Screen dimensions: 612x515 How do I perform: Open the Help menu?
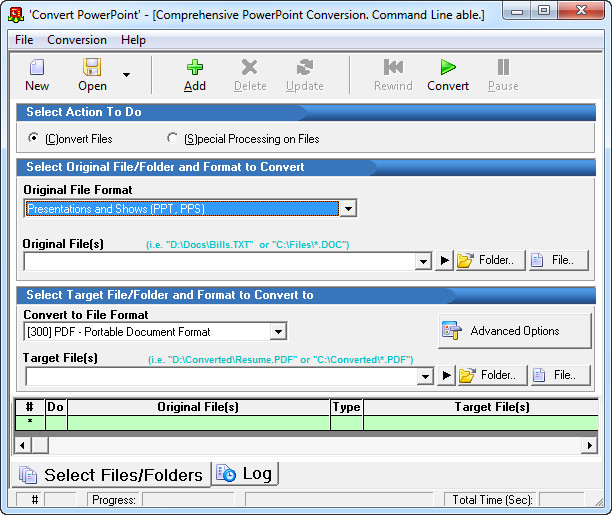pos(133,40)
